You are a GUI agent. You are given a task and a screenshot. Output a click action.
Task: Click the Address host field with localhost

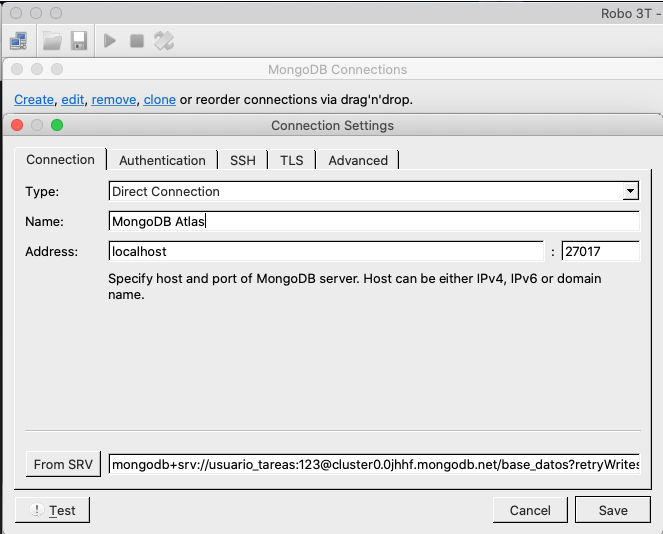(x=326, y=251)
